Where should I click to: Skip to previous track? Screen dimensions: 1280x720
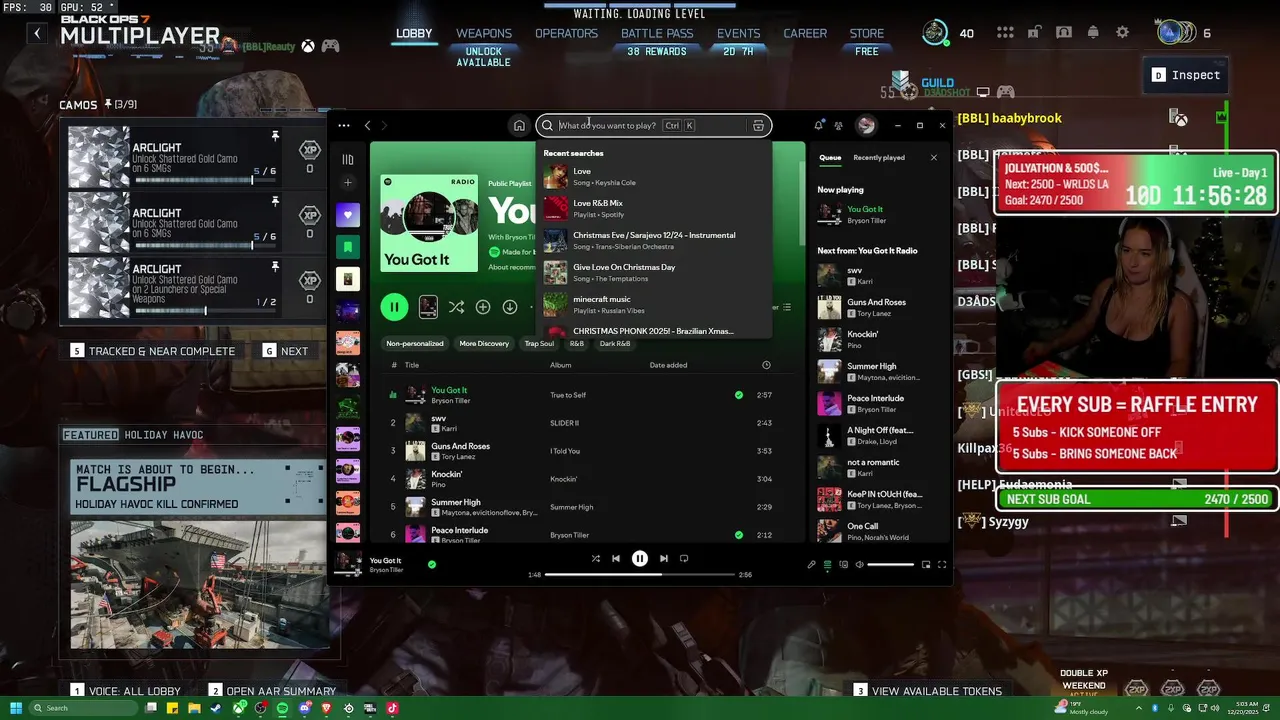tap(616, 559)
